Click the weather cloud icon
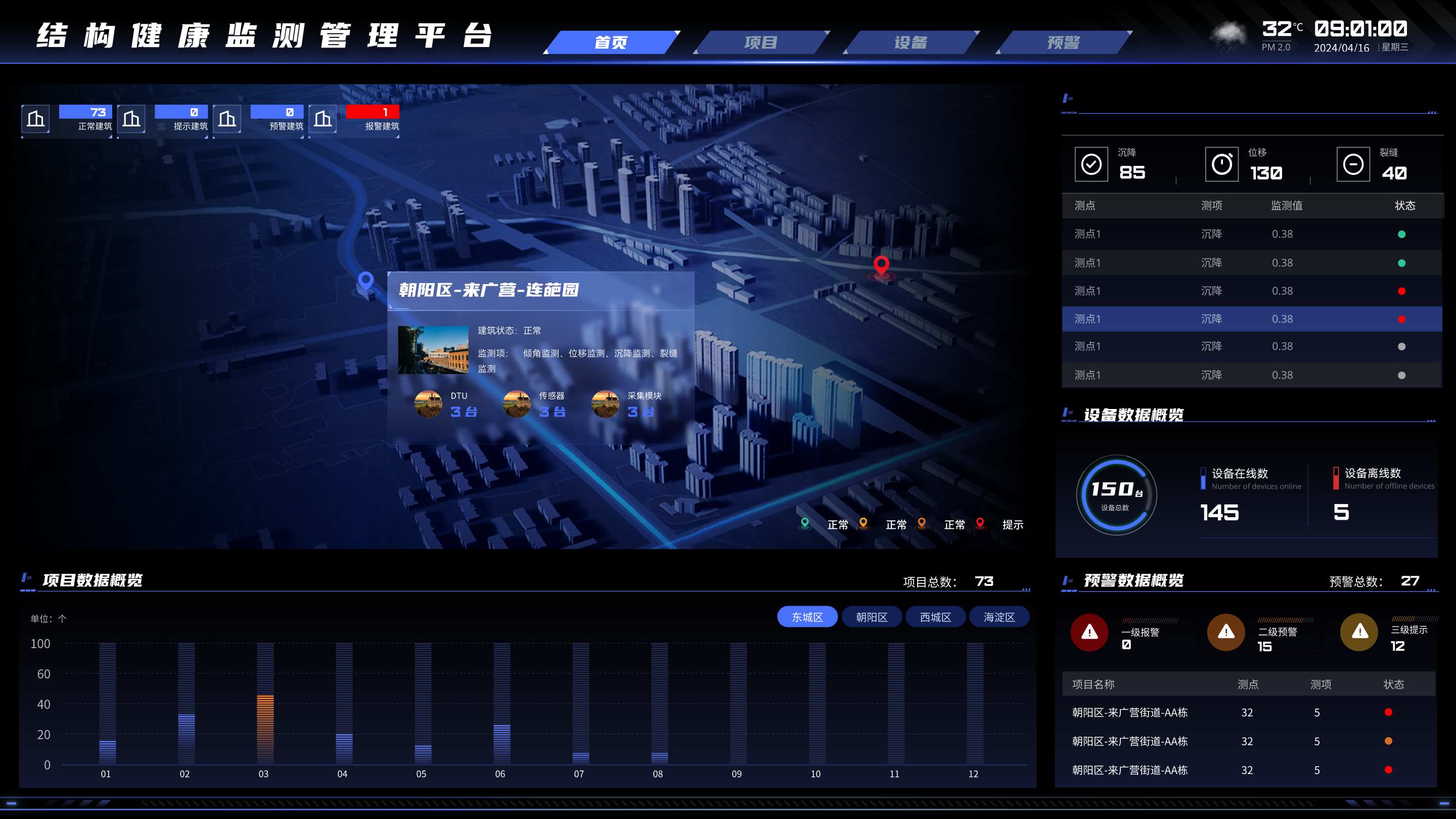The image size is (1456, 819). pos(1228,35)
